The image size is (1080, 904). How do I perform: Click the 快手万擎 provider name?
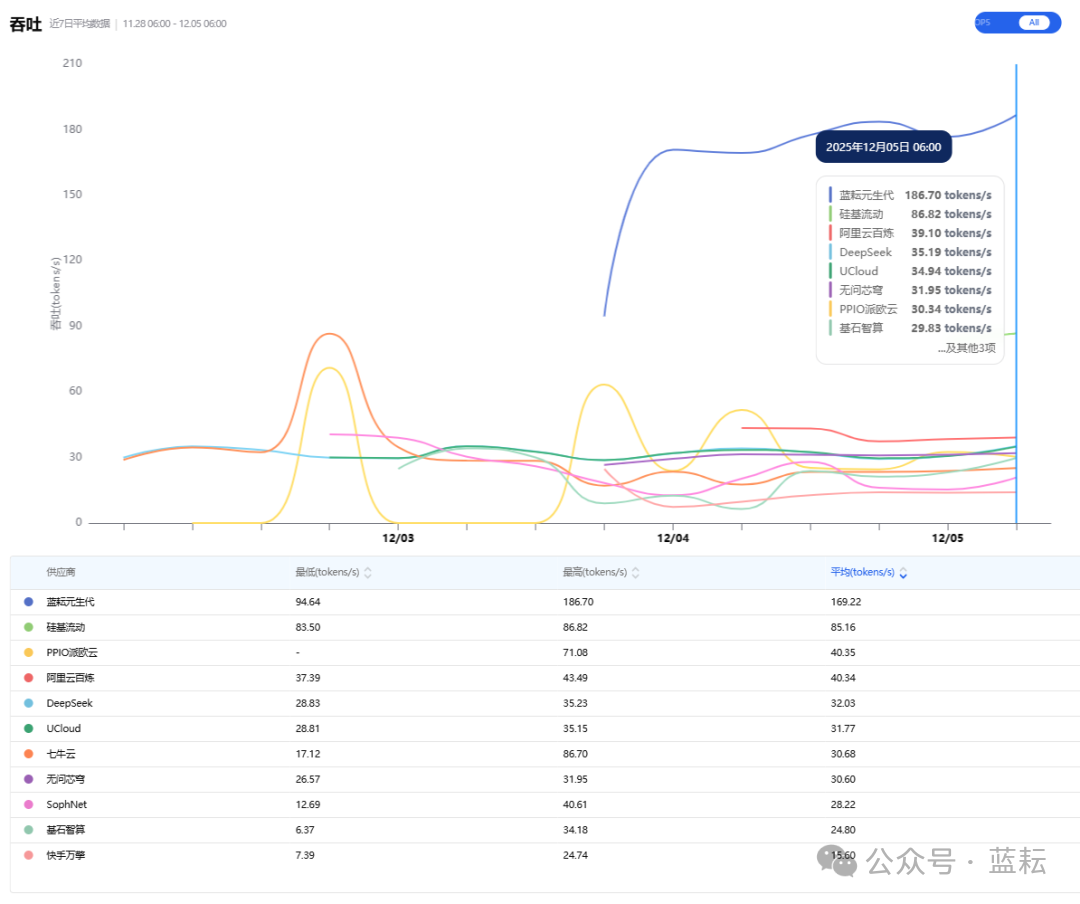[x=66, y=855]
